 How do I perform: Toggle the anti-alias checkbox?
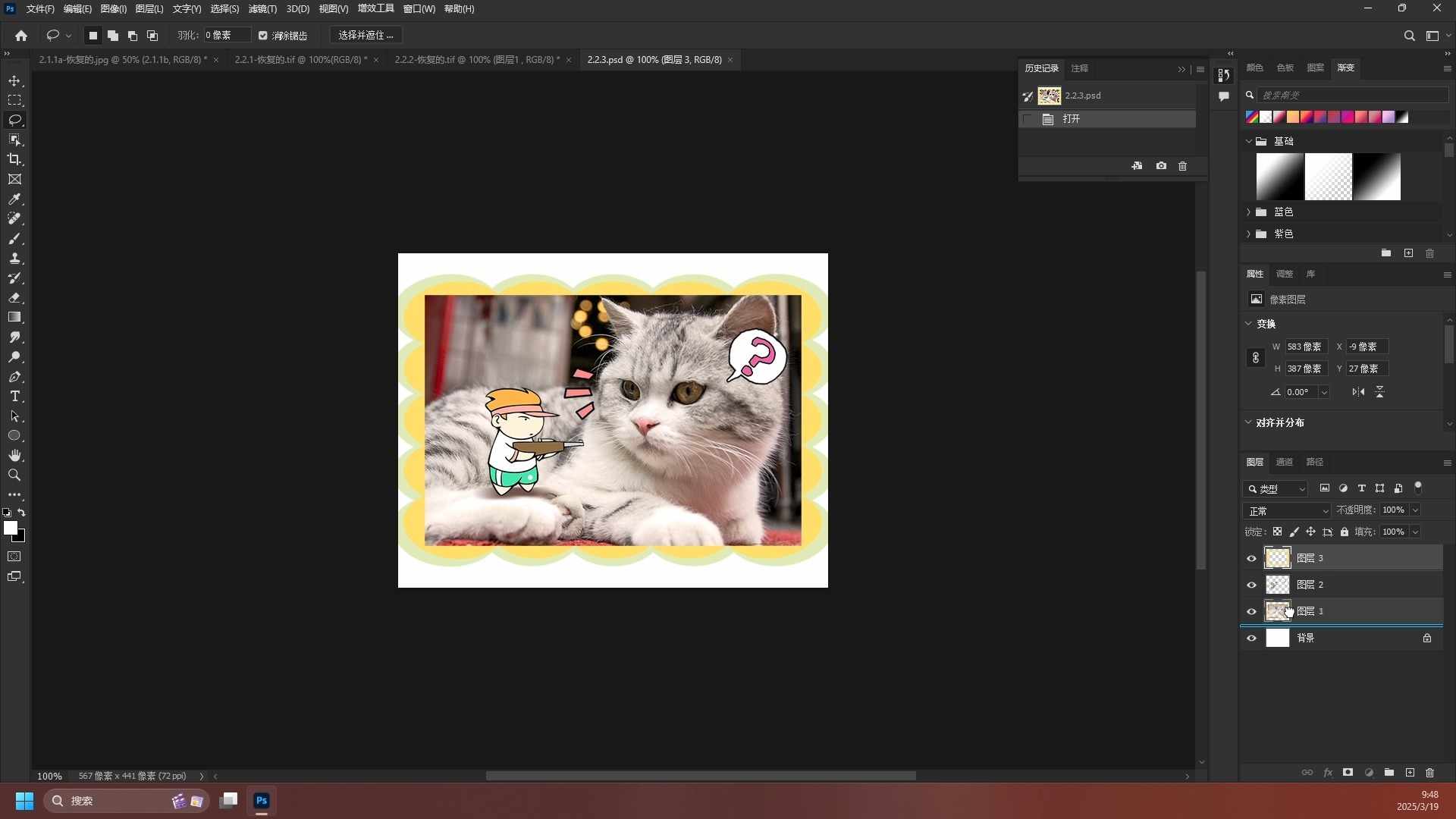[263, 36]
